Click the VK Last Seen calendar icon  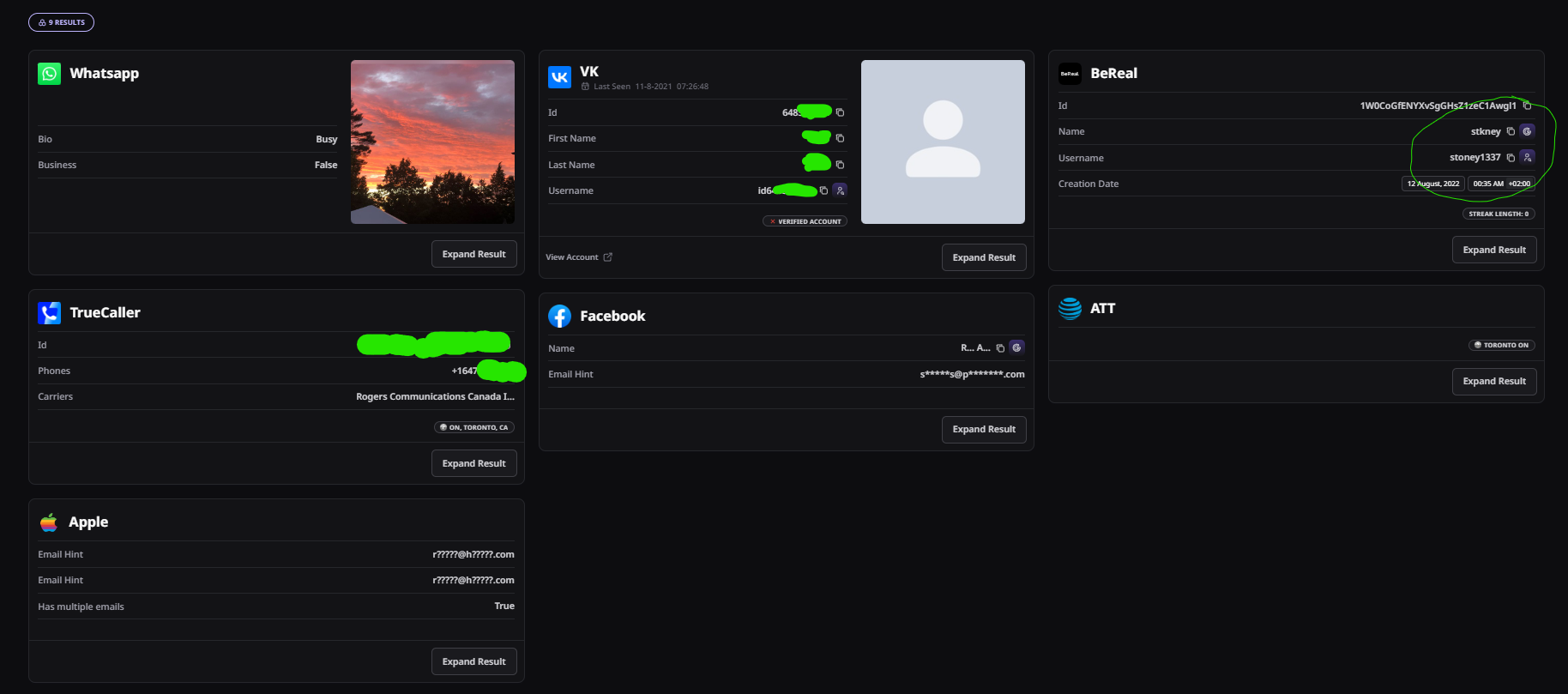pyautogui.click(x=585, y=87)
